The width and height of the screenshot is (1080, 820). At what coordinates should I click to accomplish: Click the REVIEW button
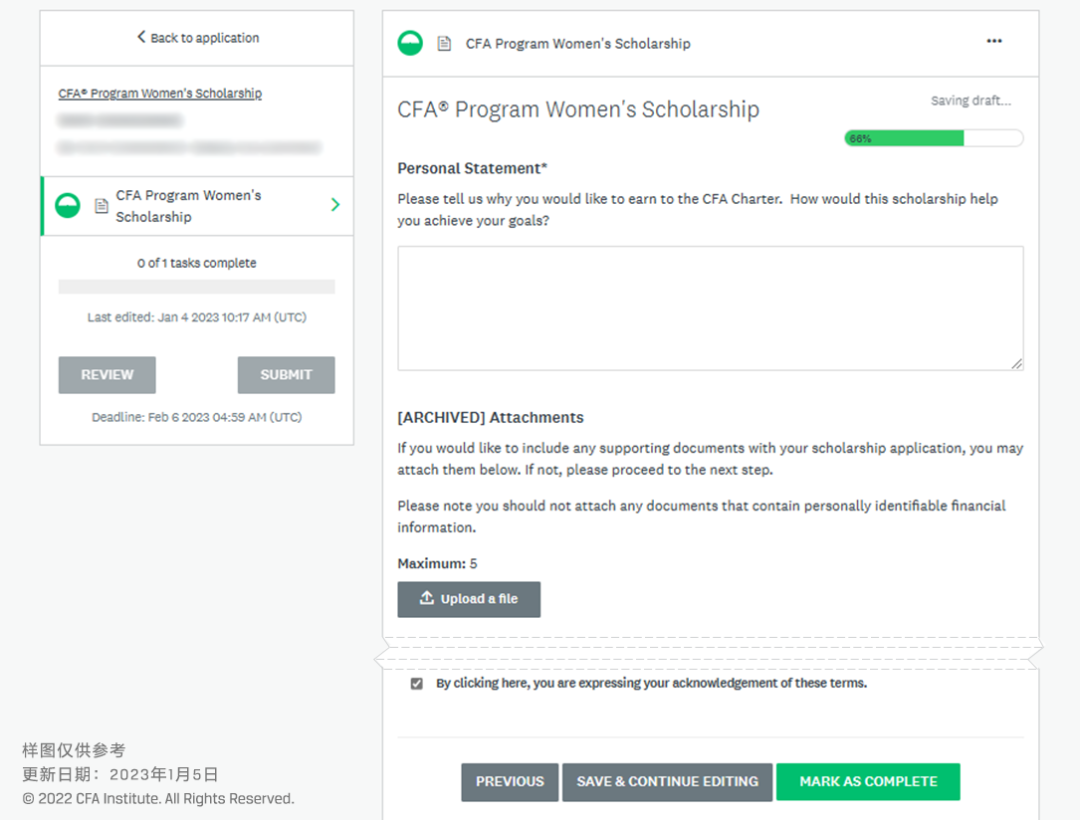(x=107, y=375)
